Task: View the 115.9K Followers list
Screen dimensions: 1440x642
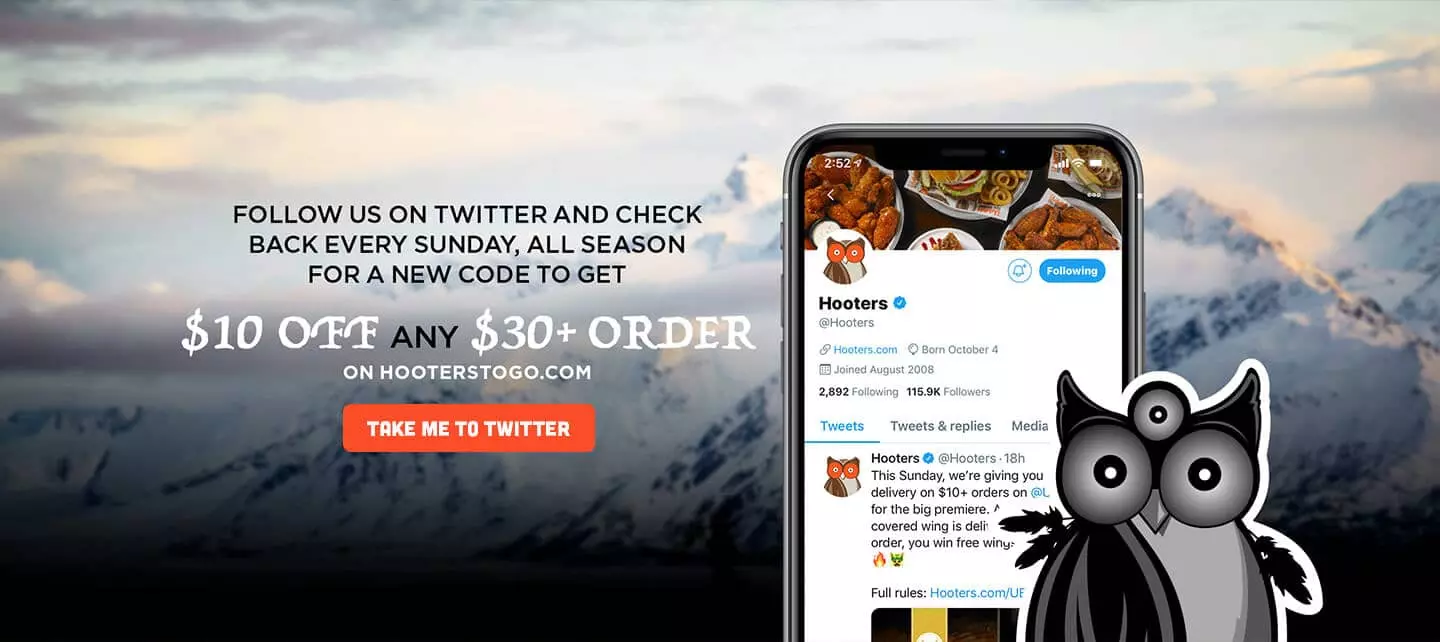Action: pos(948,392)
